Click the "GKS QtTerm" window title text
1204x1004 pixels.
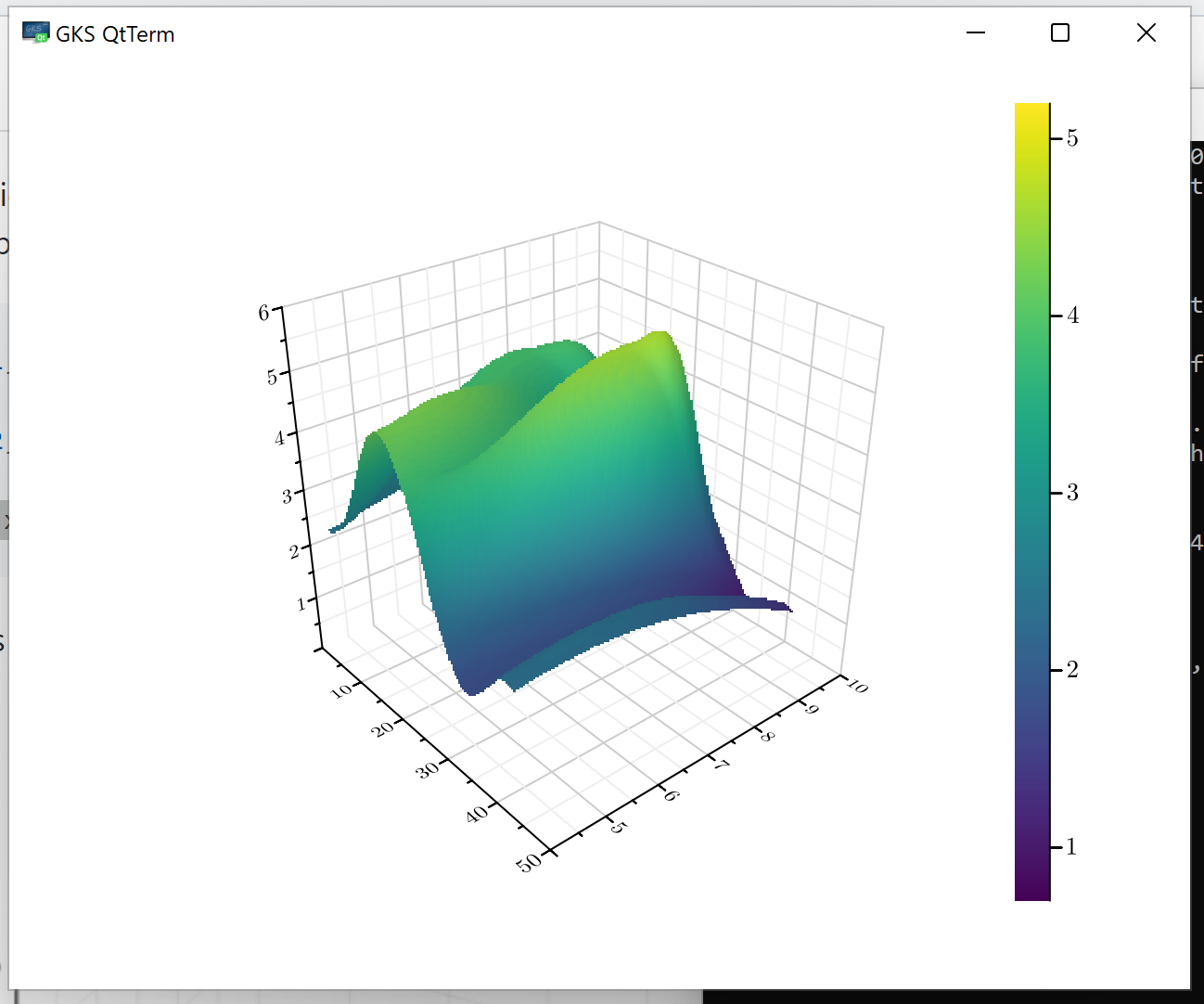click(115, 34)
